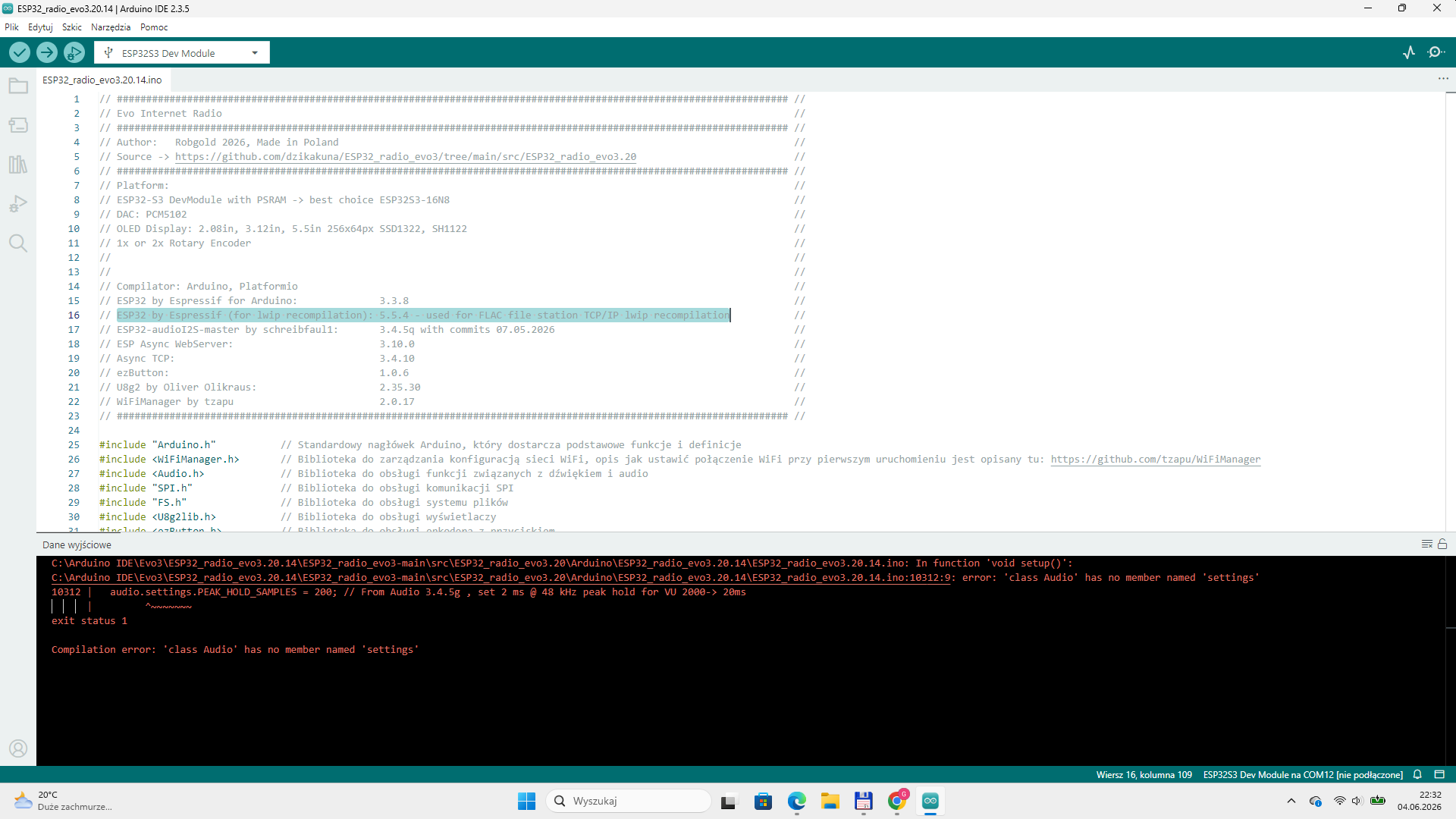Show hidden system tray icons chevron

pos(1291,801)
